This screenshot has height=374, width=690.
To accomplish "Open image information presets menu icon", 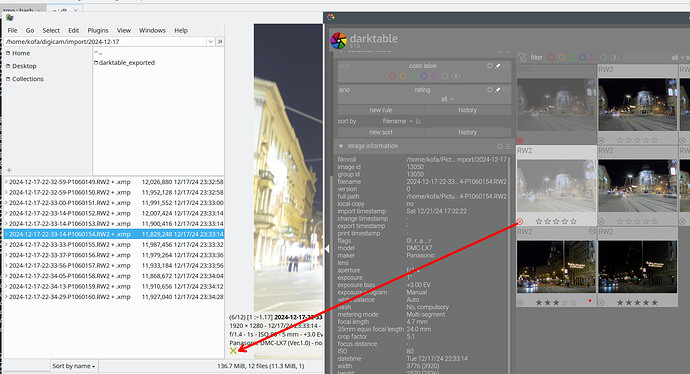I will 507,146.
